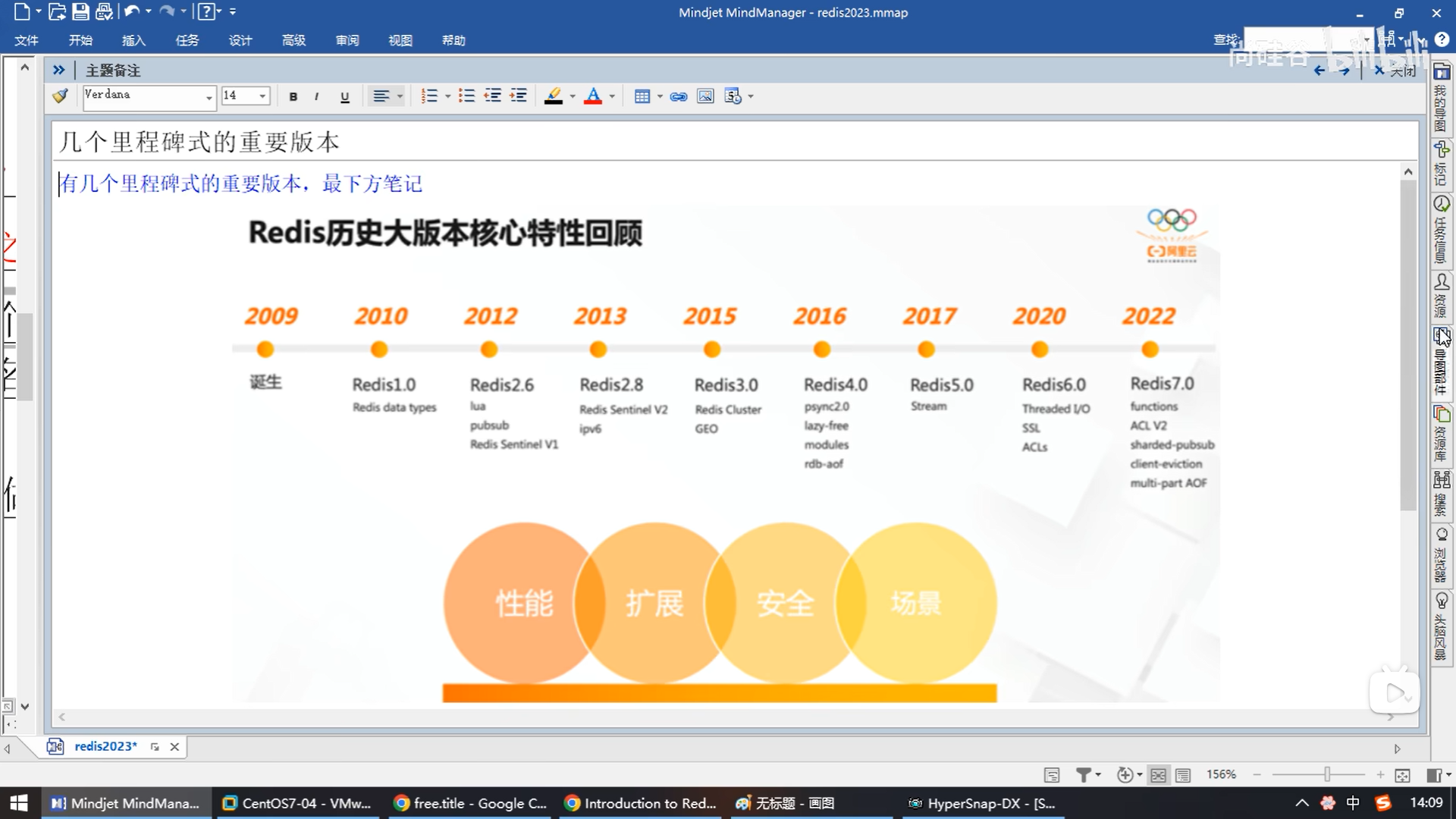
Task: Open the Verdana font dropdown
Action: pos(209,96)
